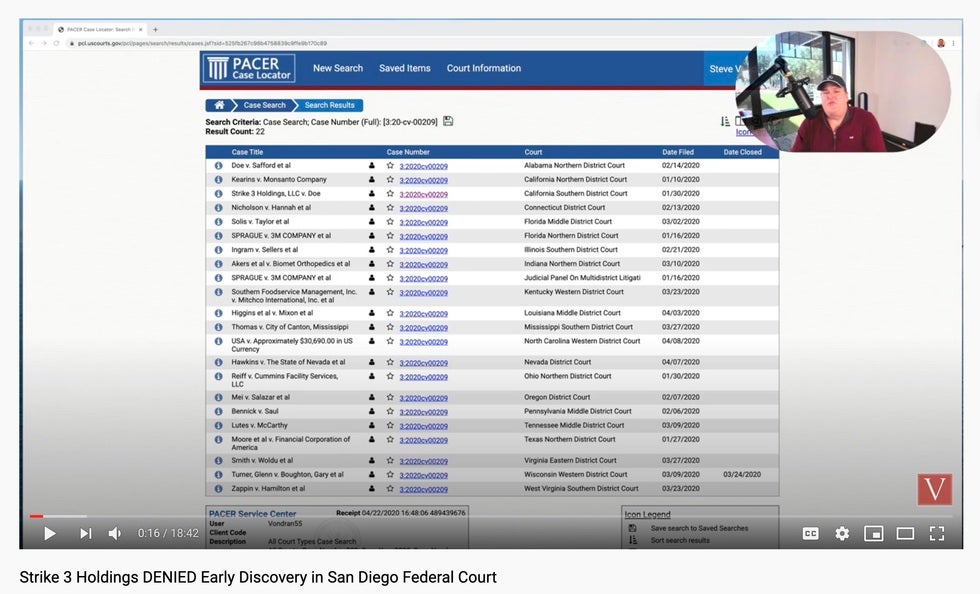The width and height of the screenshot is (980, 594).
Task: Toggle theater mode view
Action: pyautogui.click(x=905, y=534)
